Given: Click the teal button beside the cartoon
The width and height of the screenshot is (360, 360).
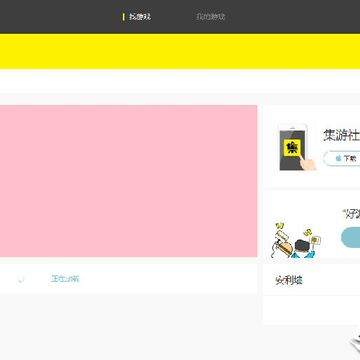Looking at the screenshot, I should coord(351,237).
